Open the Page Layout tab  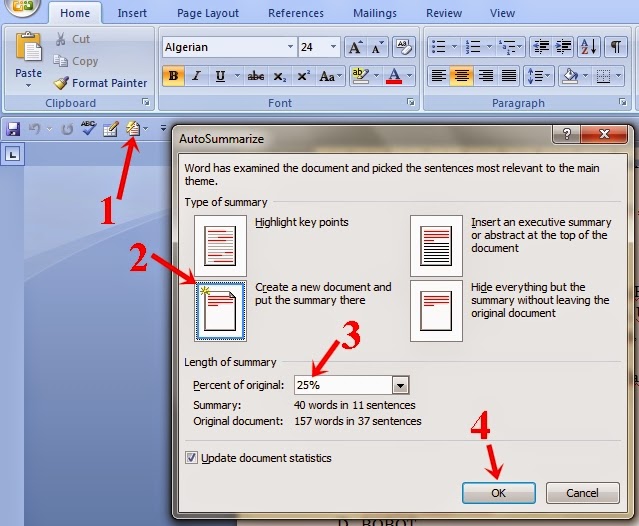tap(208, 13)
